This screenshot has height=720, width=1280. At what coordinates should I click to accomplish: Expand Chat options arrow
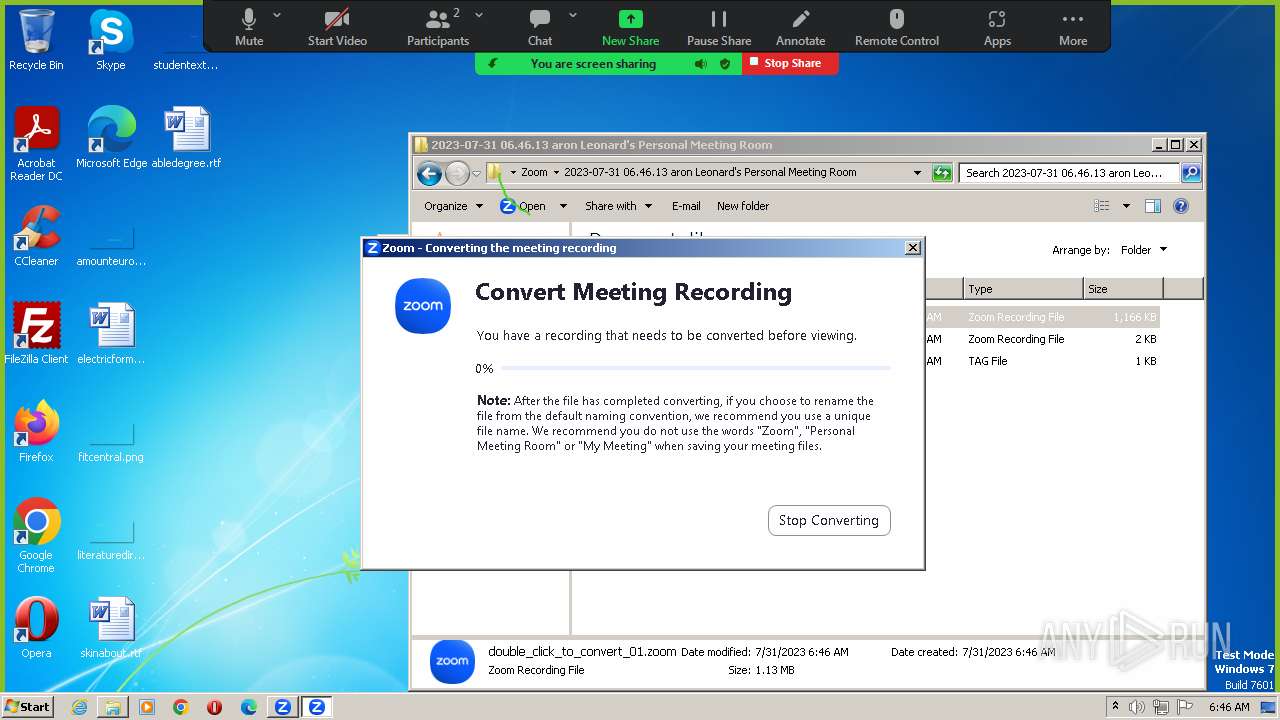(x=573, y=15)
